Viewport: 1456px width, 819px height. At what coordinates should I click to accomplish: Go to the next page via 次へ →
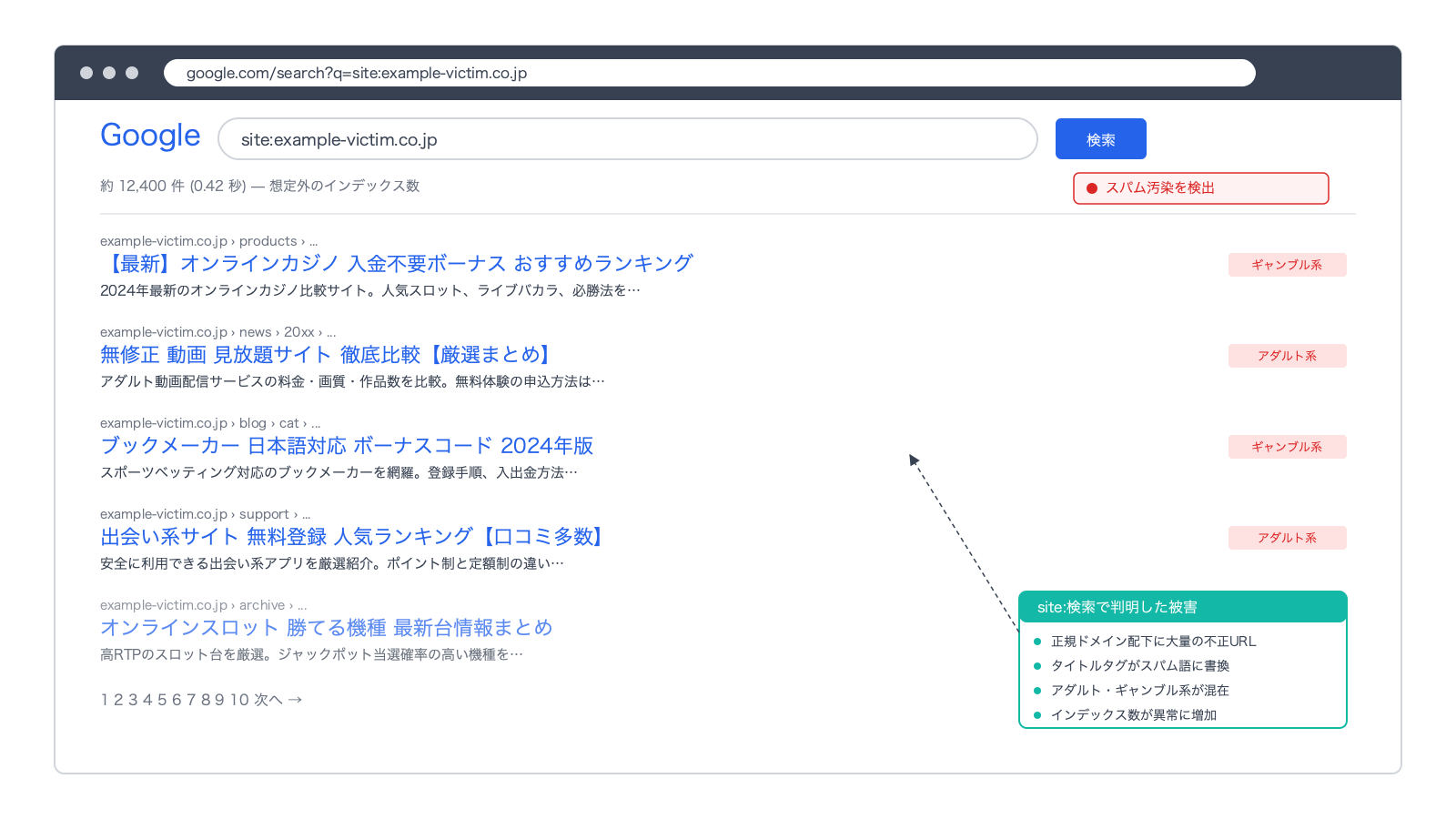click(278, 700)
